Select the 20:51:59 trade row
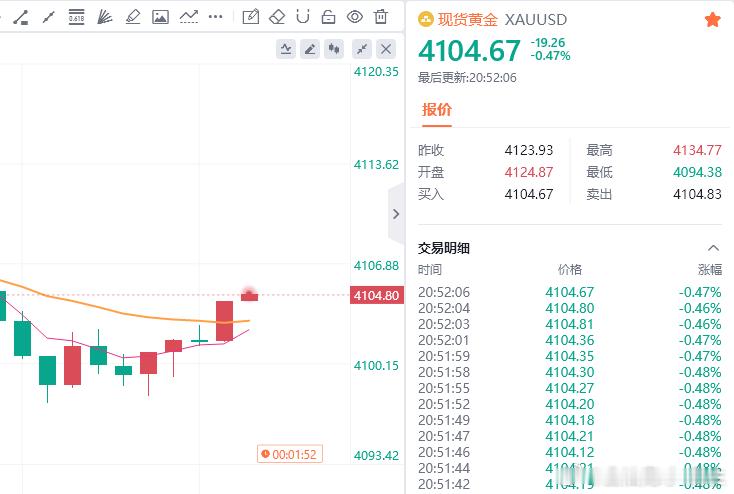The height and width of the screenshot is (494, 734). point(570,356)
